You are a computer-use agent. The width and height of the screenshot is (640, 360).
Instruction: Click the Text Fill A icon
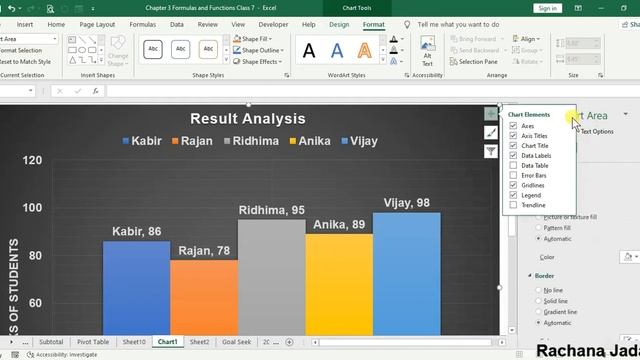pyautogui.click(x=393, y=39)
